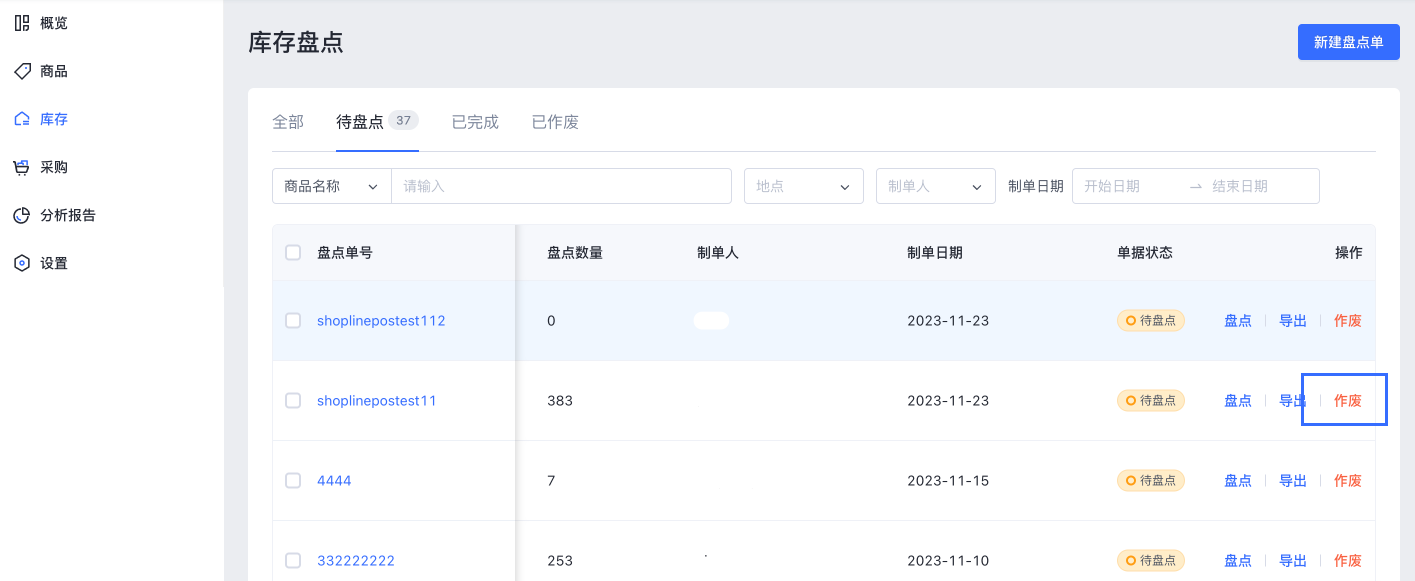This screenshot has width=1415, height=581.
Task: Check the box for order 332222222
Action: (293, 561)
